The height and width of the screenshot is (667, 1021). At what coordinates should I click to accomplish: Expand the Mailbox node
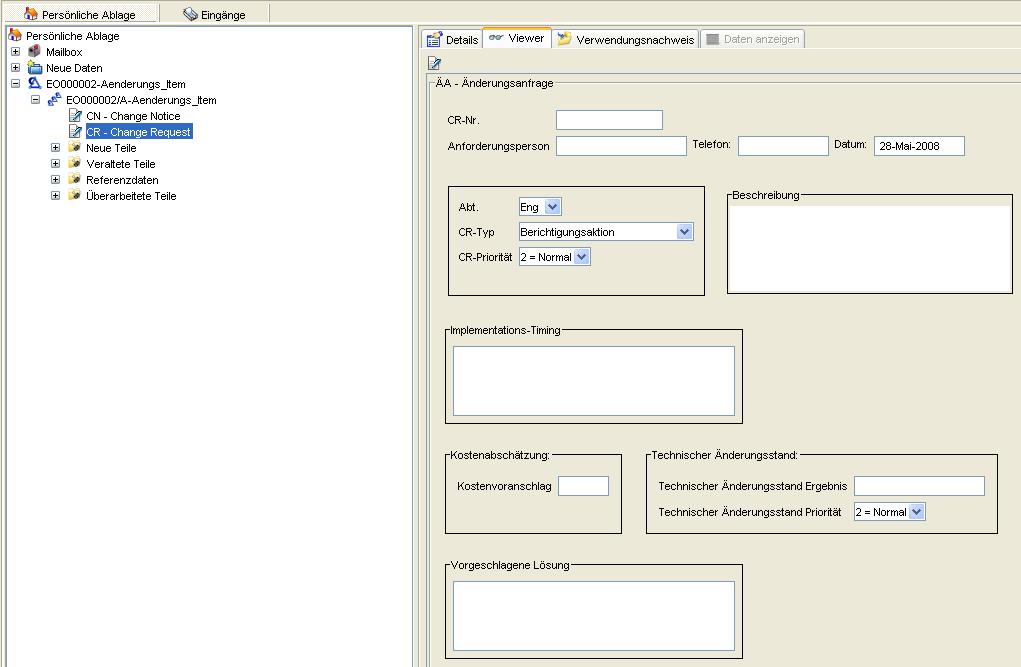(16, 51)
